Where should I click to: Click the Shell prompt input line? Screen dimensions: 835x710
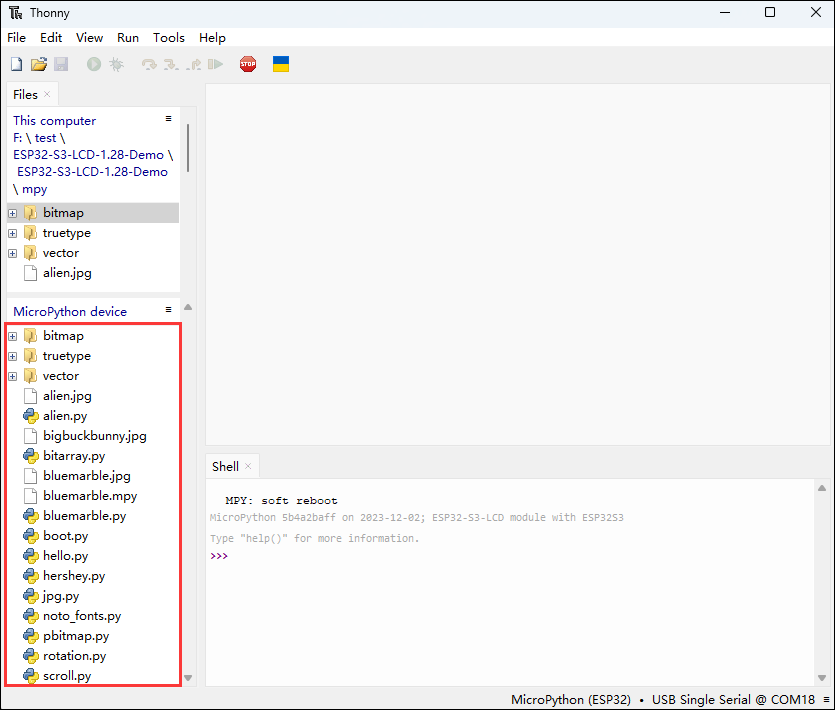(x=511, y=556)
